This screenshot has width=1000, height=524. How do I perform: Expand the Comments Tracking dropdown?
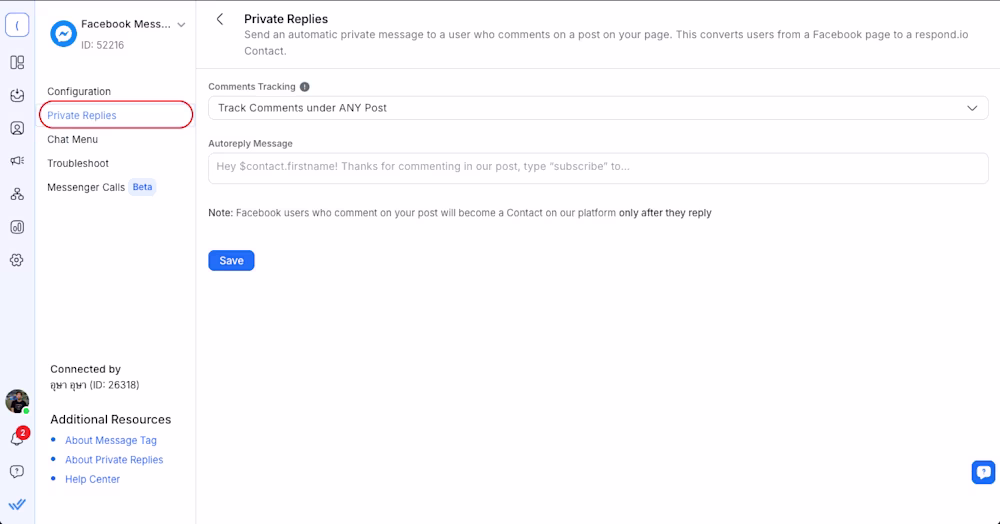tap(598, 108)
